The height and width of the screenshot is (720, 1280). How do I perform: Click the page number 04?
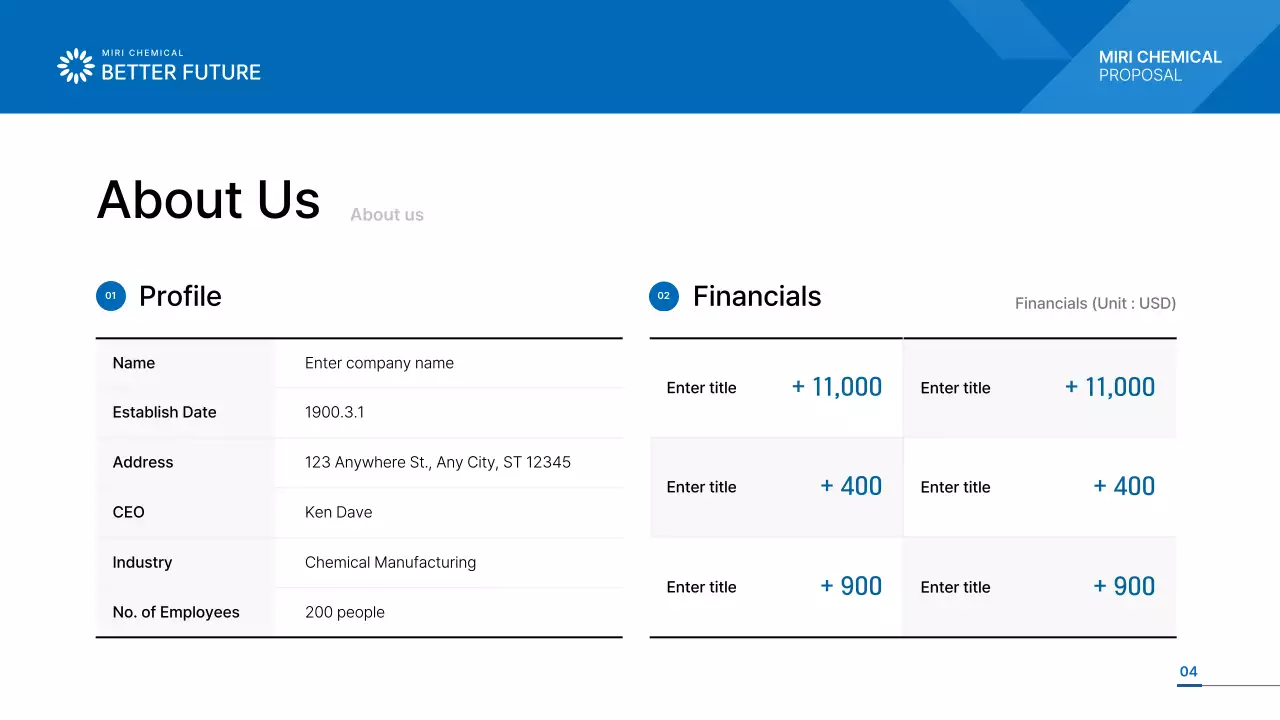pyautogui.click(x=1188, y=672)
